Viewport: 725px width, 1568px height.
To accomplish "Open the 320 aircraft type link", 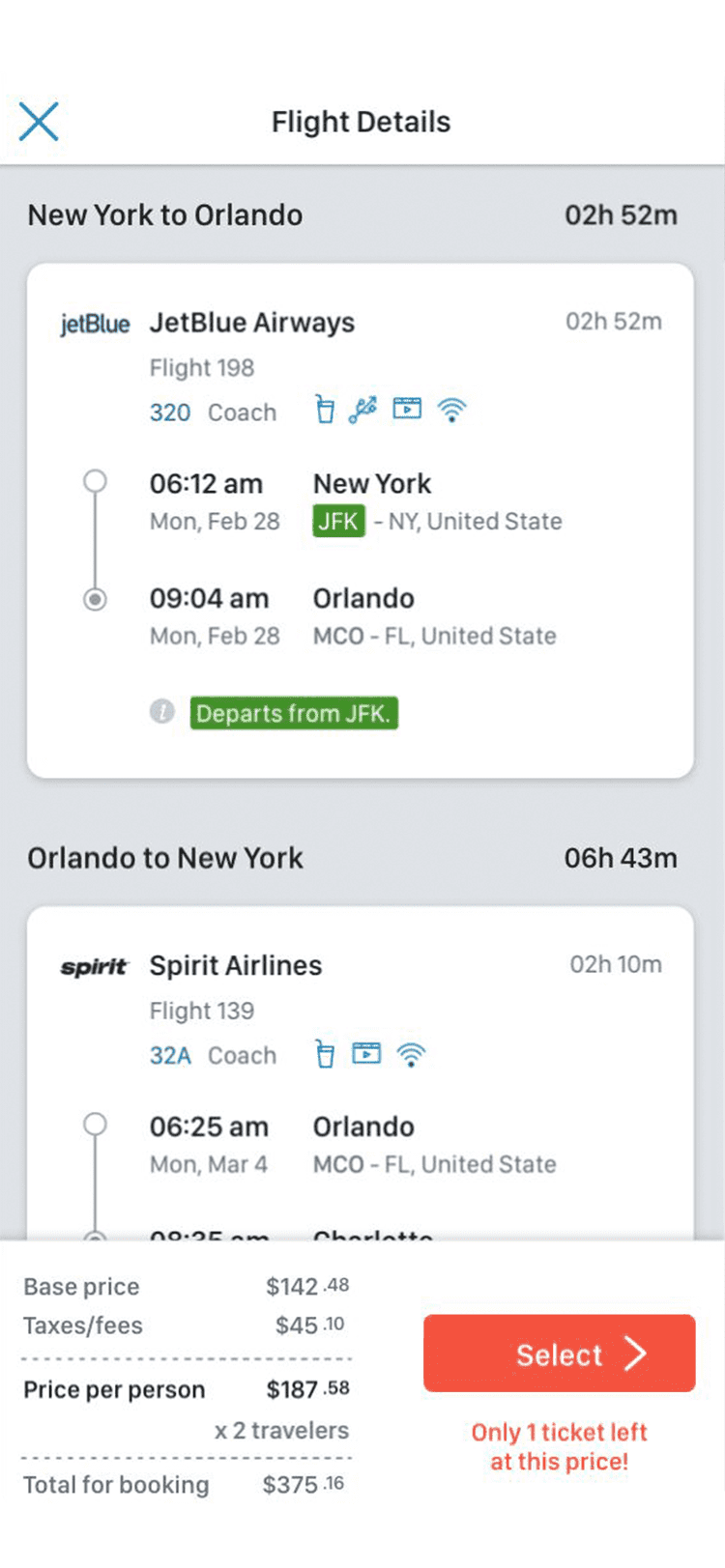I will 170,413.
